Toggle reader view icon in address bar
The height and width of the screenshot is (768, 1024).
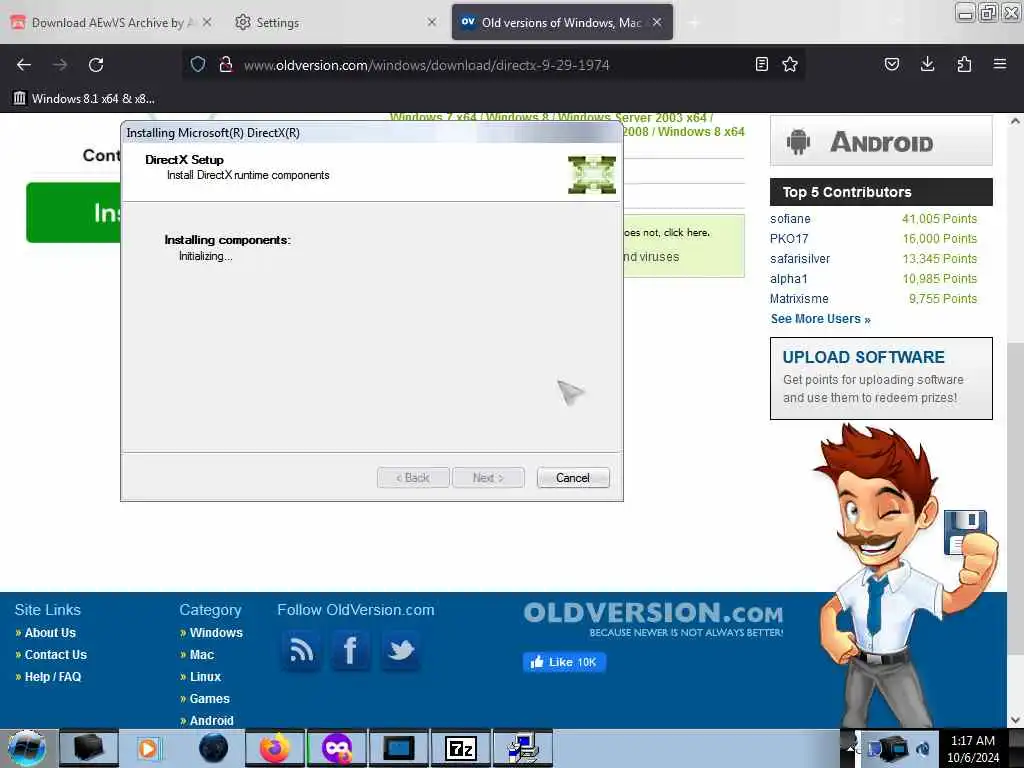(x=761, y=64)
